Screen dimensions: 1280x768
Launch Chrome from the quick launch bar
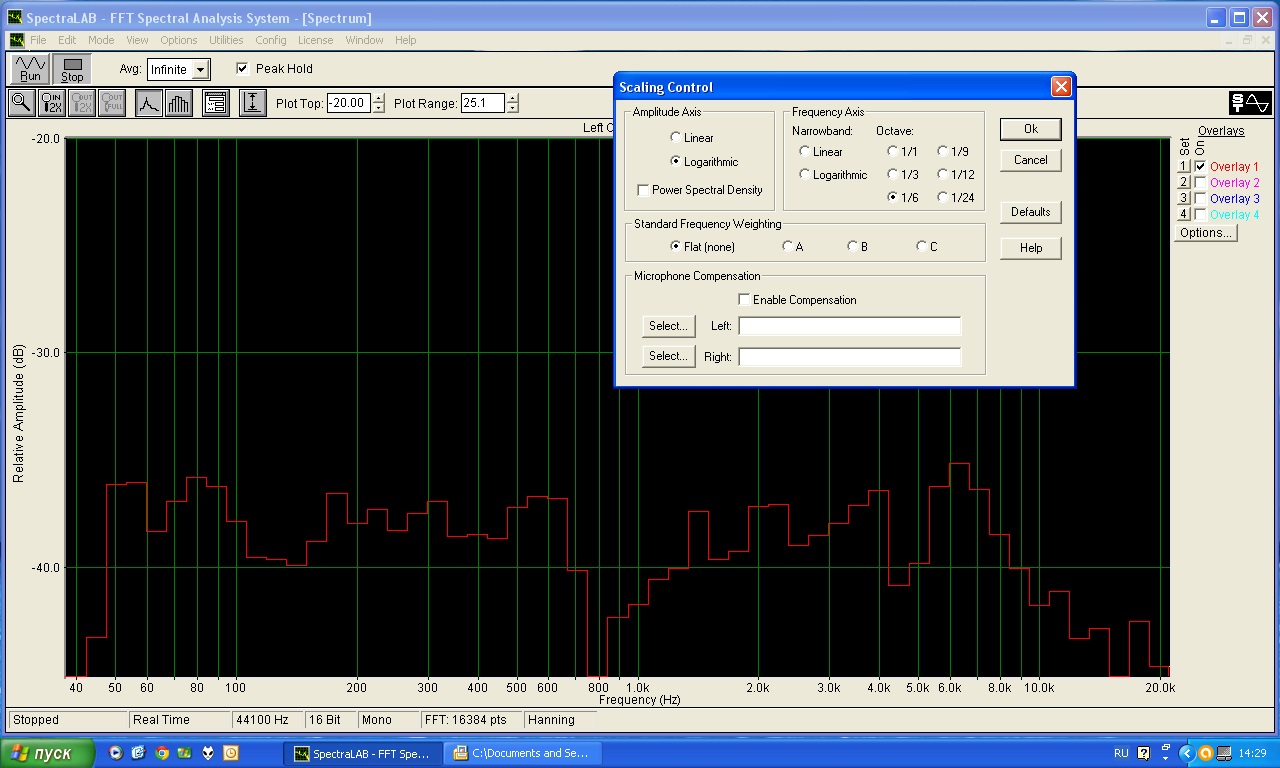[x=162, y=753]
